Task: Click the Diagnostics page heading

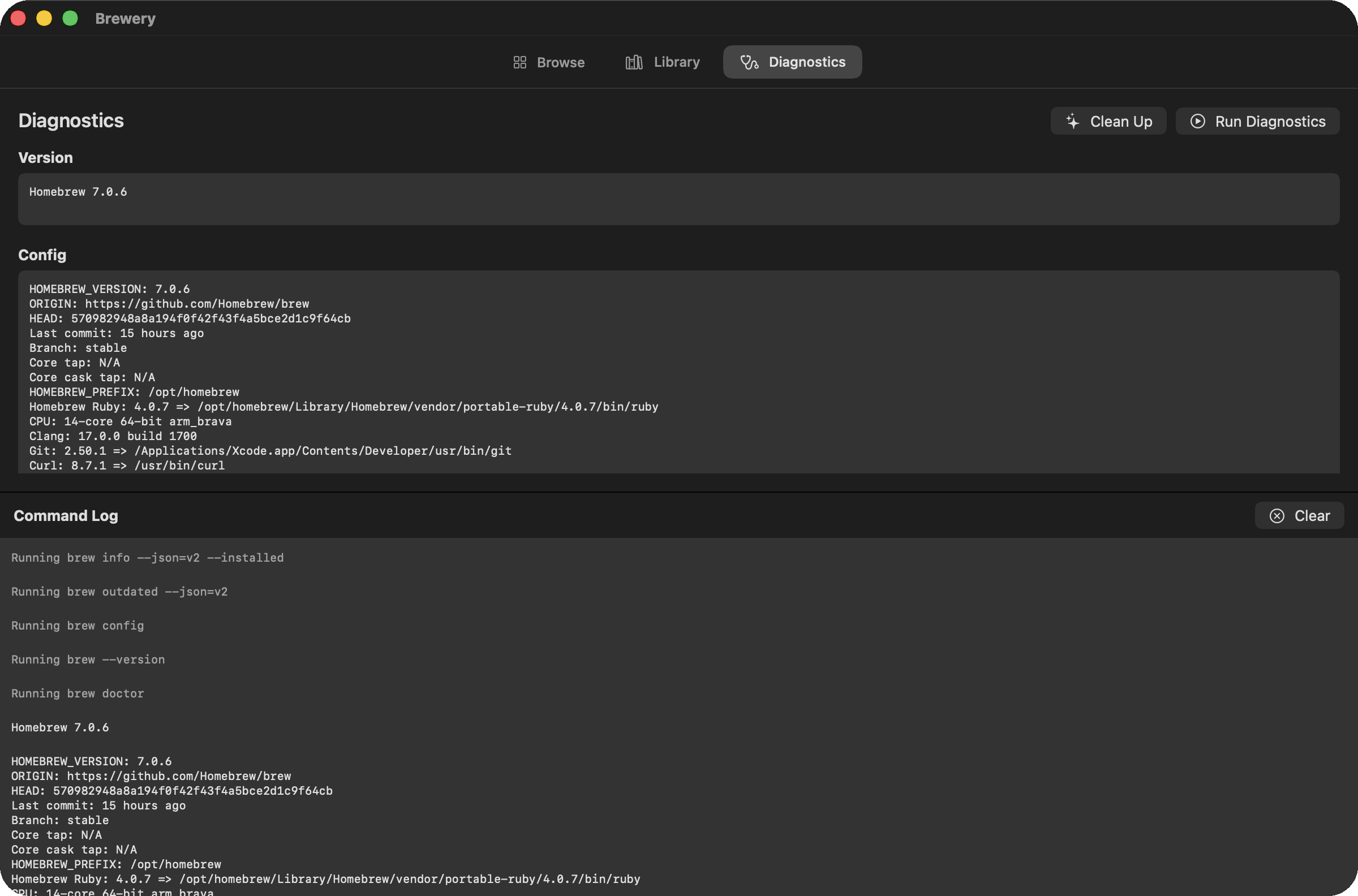Action: coord(71,120)
